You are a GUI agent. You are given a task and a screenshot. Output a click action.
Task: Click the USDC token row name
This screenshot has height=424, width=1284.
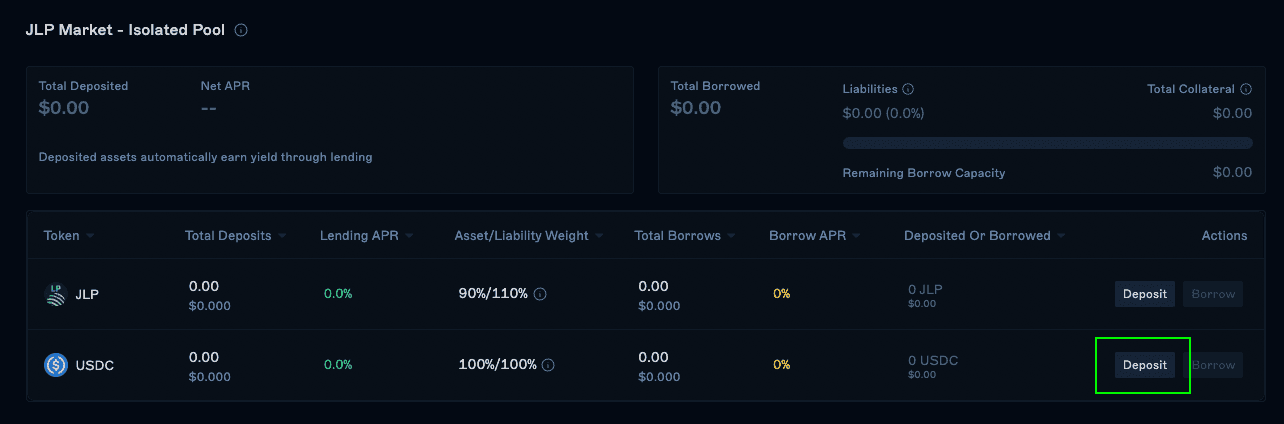coord(95,365)
